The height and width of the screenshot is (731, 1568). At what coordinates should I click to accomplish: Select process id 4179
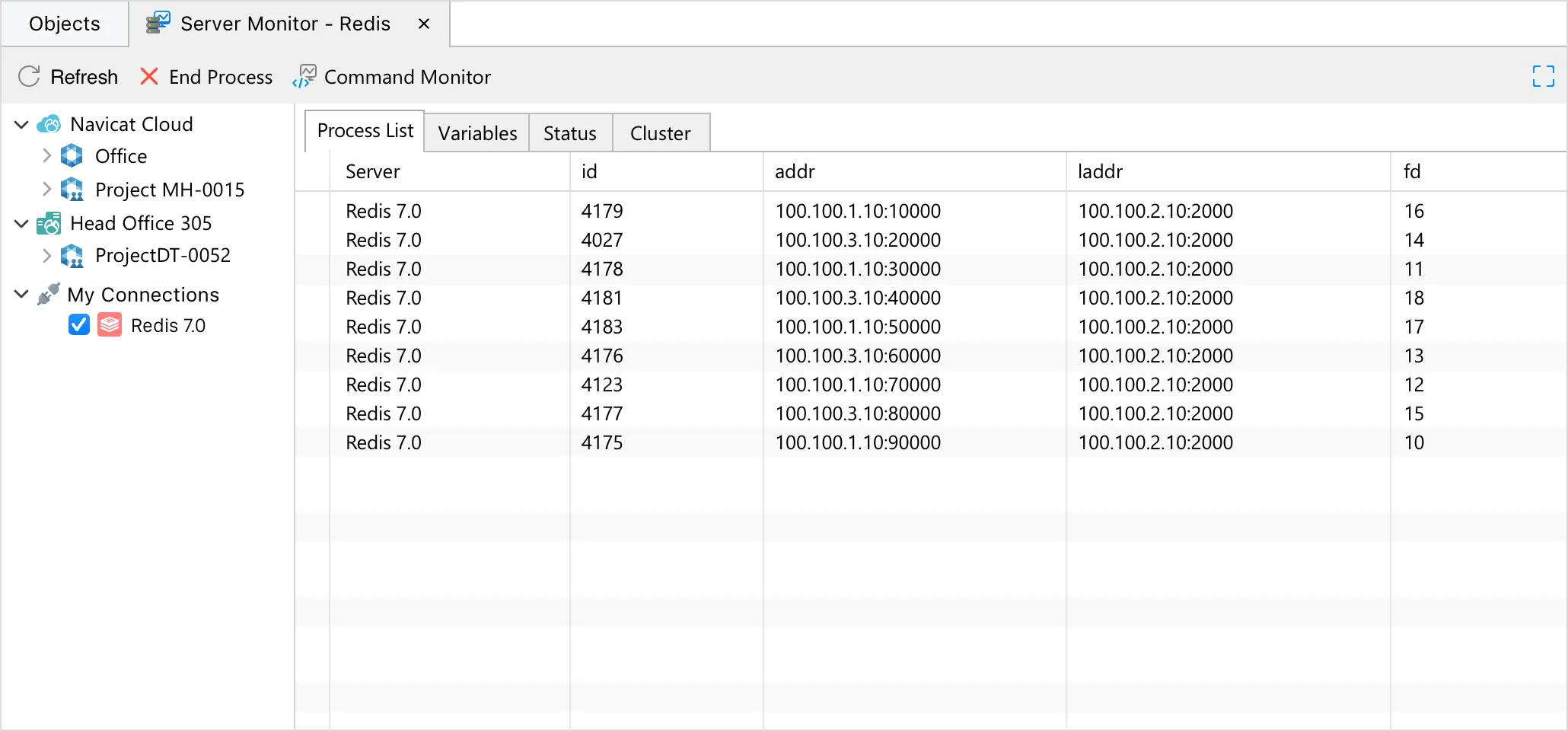(602, 211)
